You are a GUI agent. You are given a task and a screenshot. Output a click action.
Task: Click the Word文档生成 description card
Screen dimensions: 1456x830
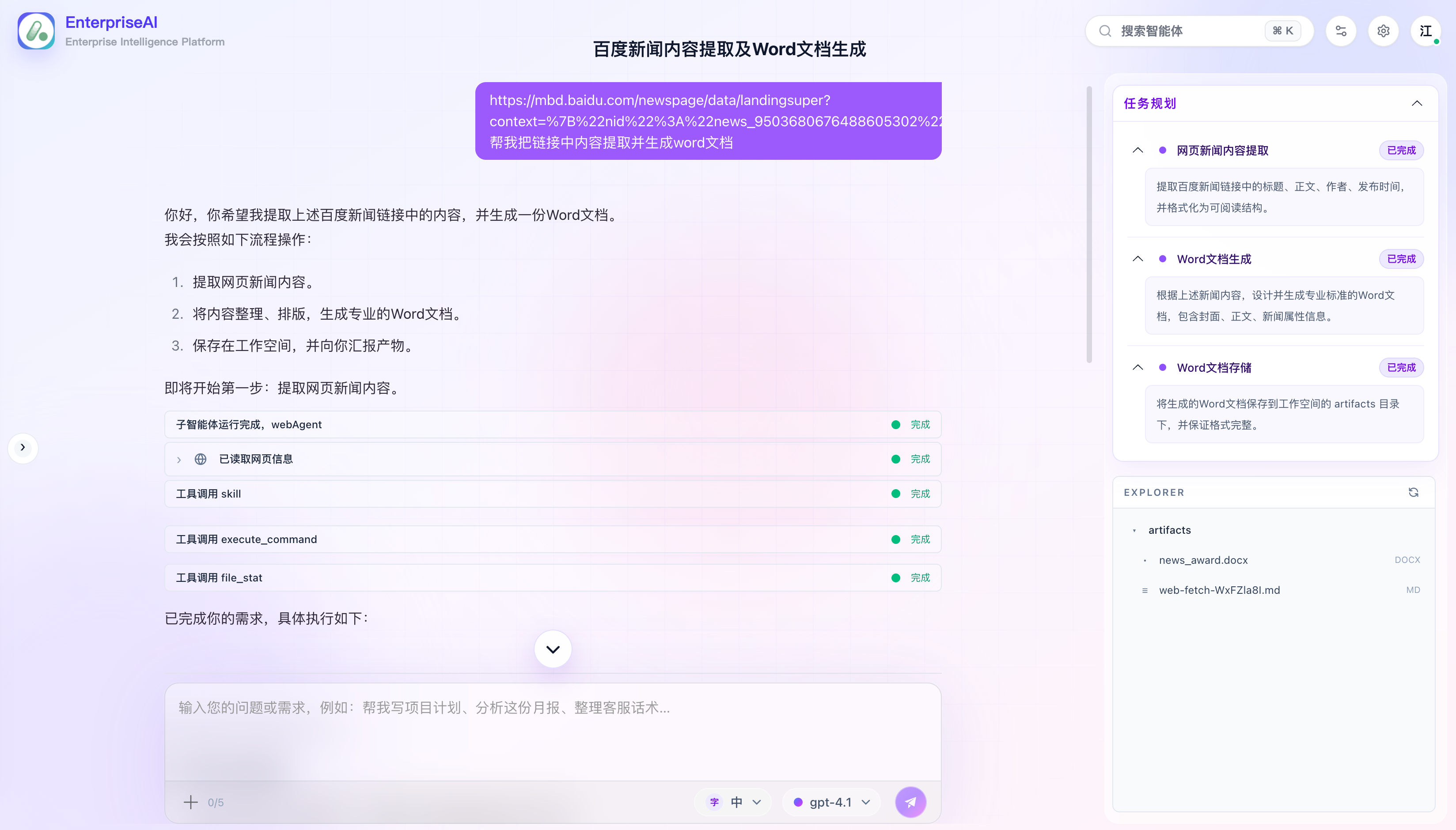[x=1284, y=306]
